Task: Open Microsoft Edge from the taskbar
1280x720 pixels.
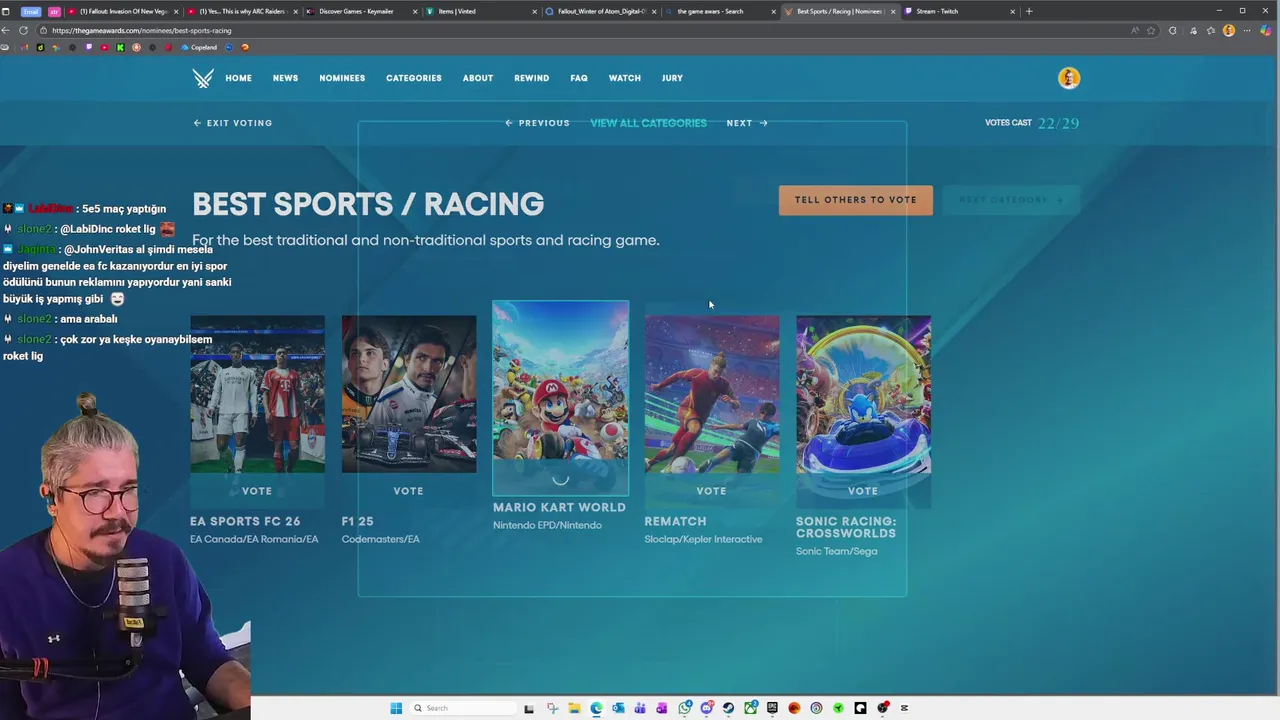Action: point(596,708)
